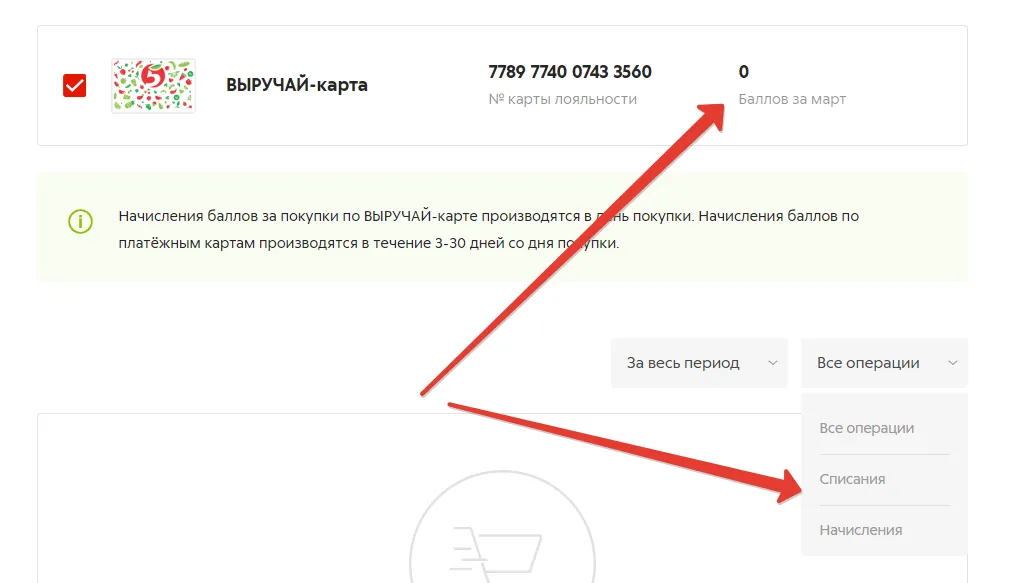Click the № карты лояльности label
Image resolution: width=1015 pixels, height=583 pixels.
pos(563,99)
